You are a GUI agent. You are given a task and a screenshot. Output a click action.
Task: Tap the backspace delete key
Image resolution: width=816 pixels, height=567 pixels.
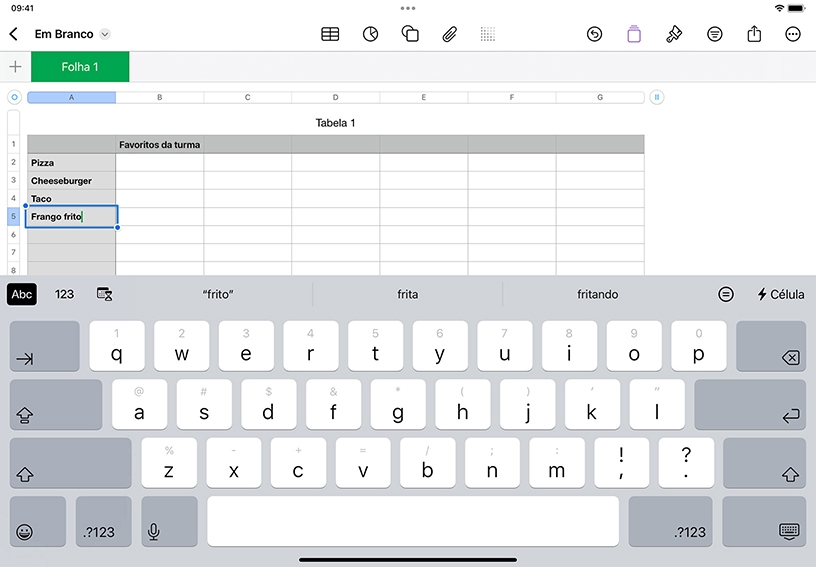pos(771,346)
